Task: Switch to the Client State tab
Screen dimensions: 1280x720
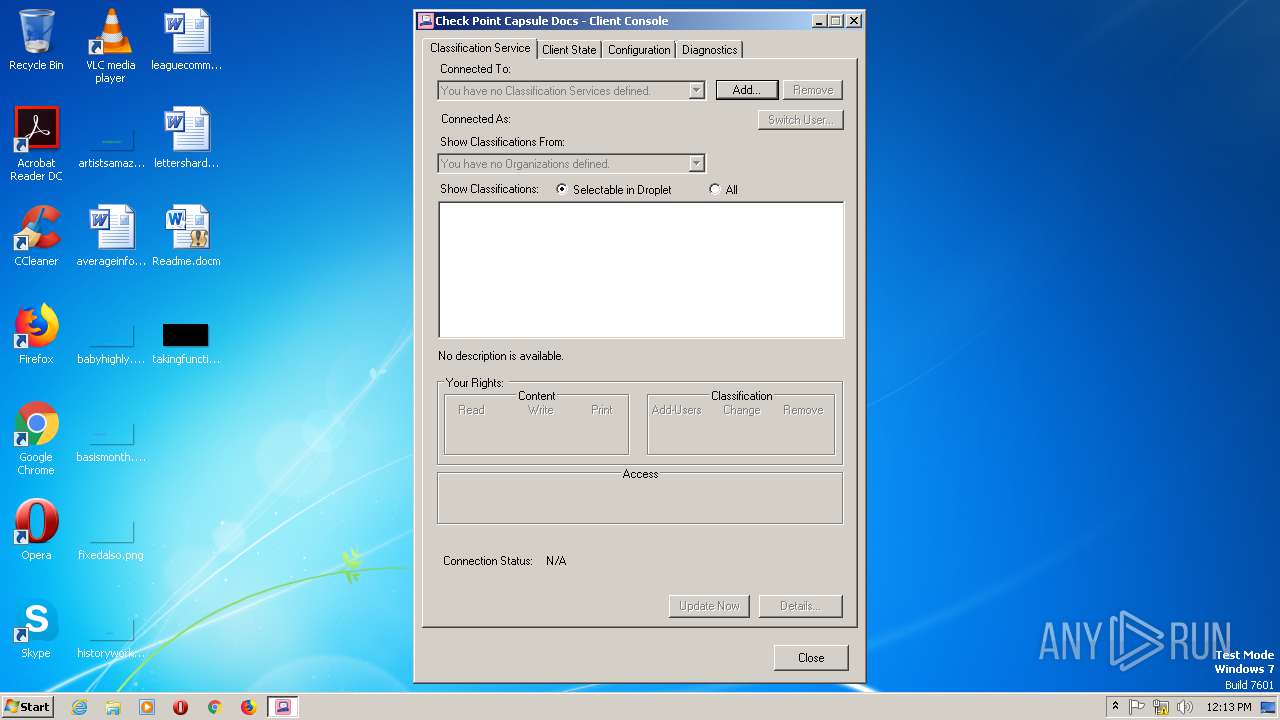Action: coord(569,50)
